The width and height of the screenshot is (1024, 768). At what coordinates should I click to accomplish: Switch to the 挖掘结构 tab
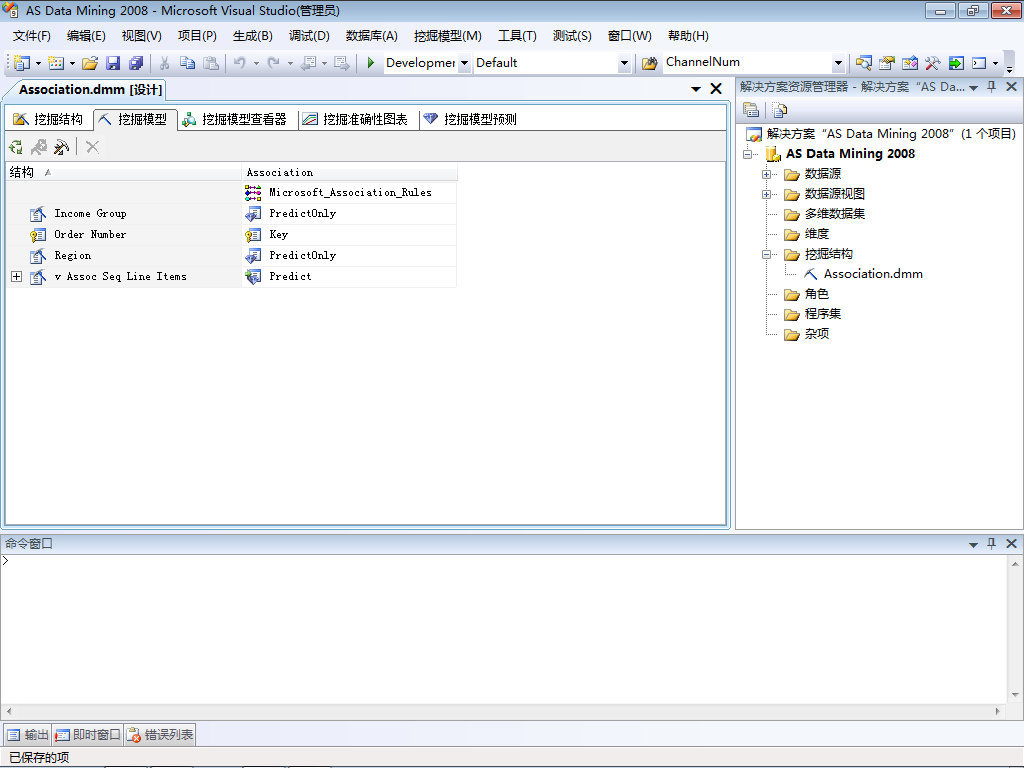pos(48,119)
